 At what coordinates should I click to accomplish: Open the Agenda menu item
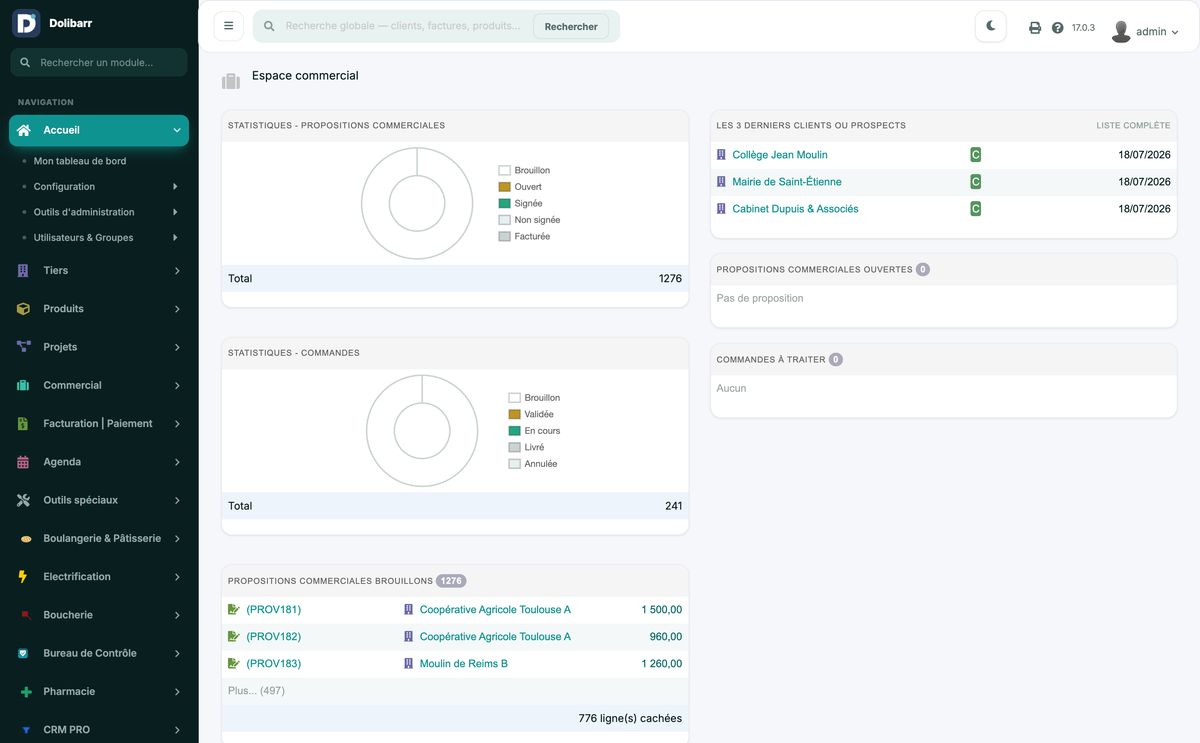[x=99, y=462]
